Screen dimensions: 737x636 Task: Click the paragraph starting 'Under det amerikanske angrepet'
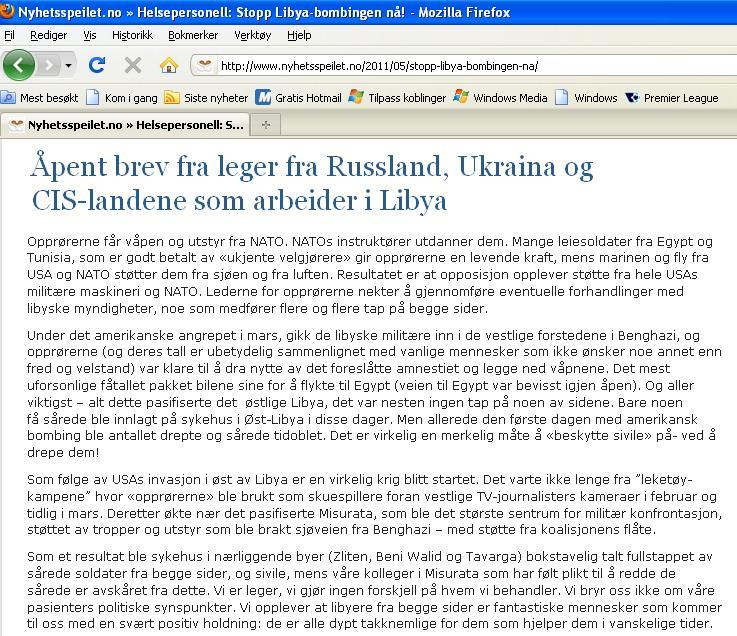(x=374, y=394)
